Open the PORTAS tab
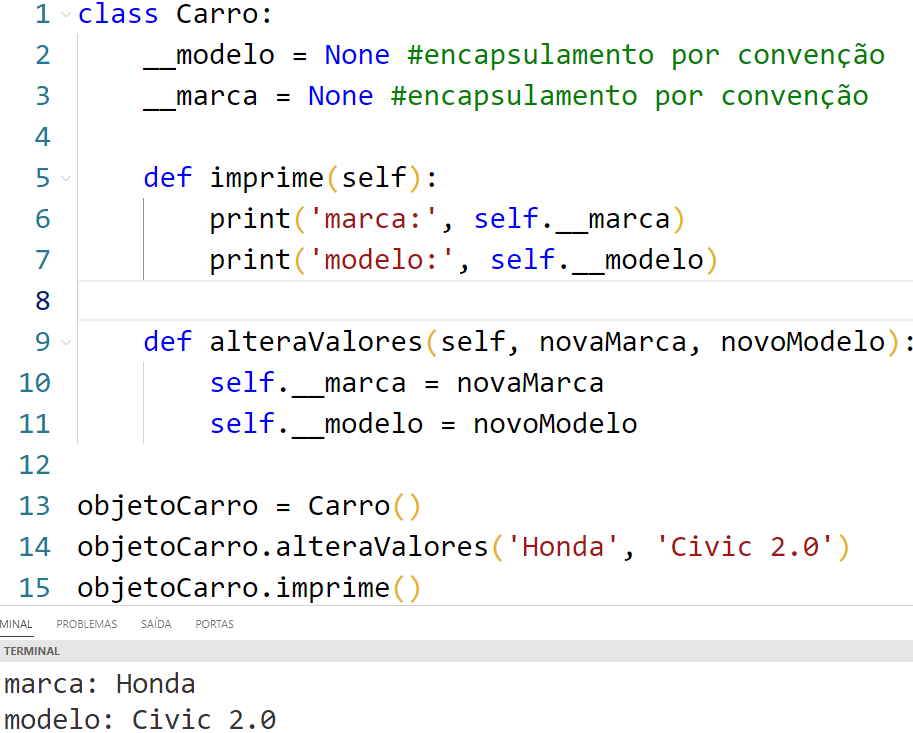This screenshot has width=913, height=733. tap(214, 624)
